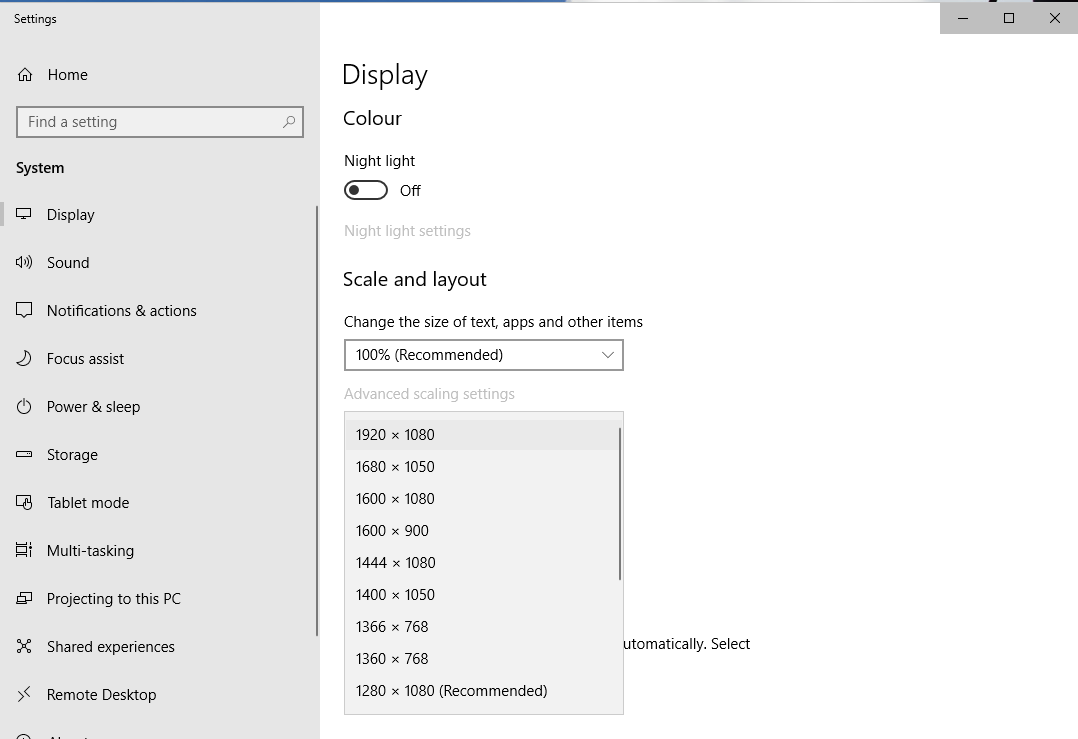This screenshot has width=1078, height=739.
Task: Click the Storage drive icon
Action: [x=25, y=454]
